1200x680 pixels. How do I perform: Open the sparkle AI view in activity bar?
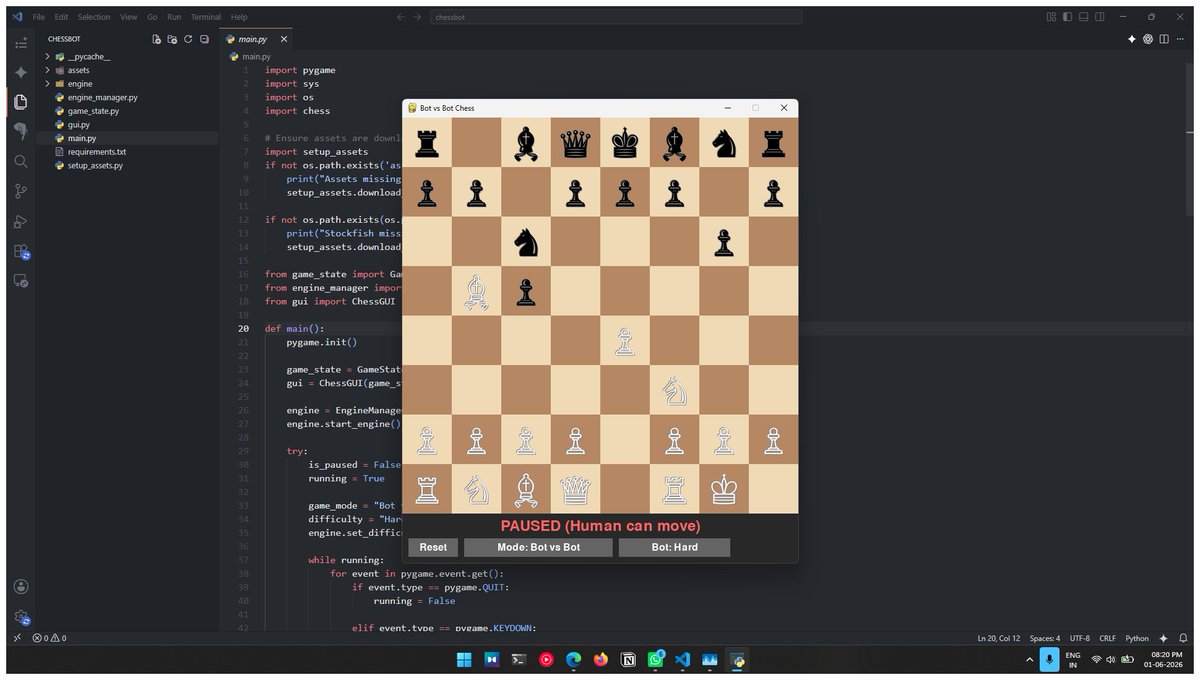tap(21, 73)
